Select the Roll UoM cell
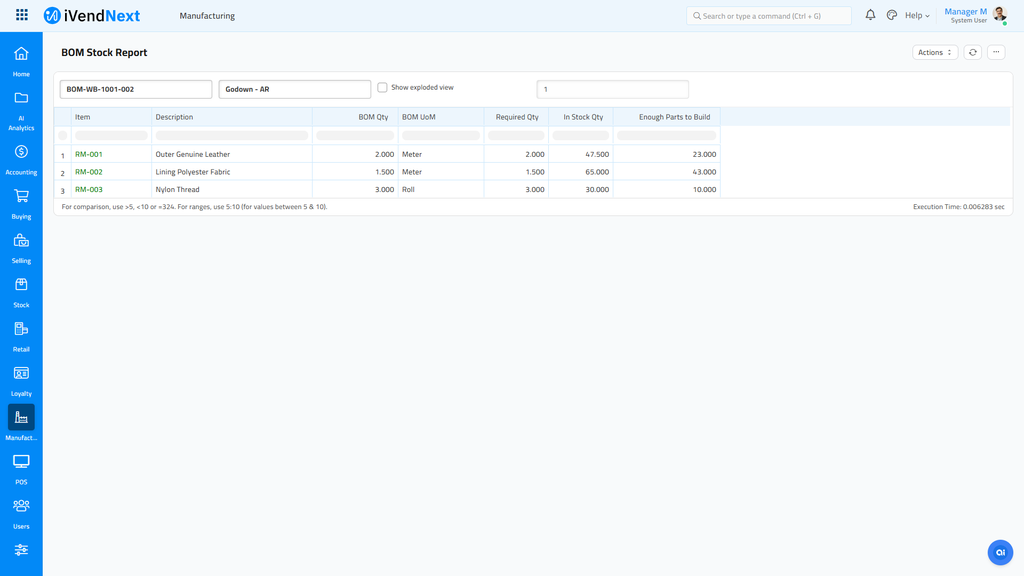This screenshot has width=1024, height=576. coord(441,189)
